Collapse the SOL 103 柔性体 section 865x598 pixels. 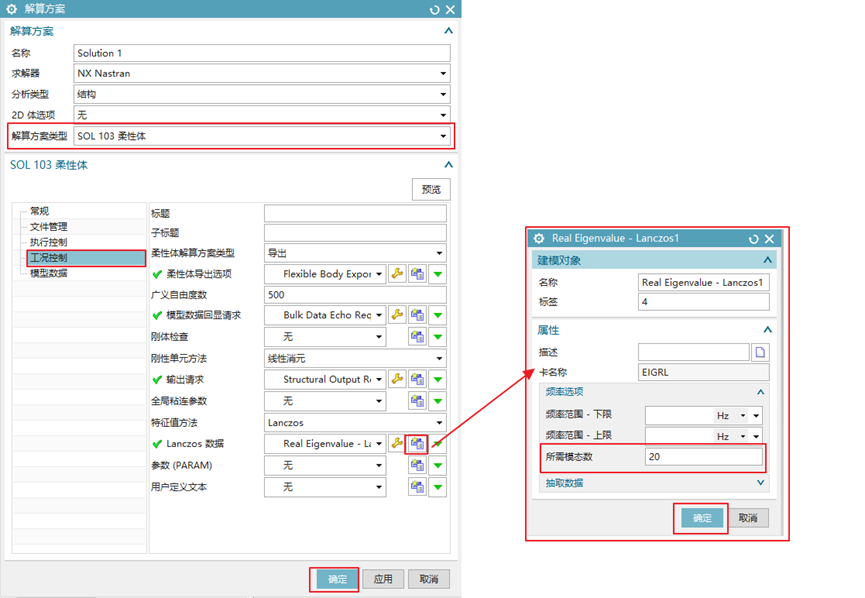pyautogui.click(x=448, y=165)
